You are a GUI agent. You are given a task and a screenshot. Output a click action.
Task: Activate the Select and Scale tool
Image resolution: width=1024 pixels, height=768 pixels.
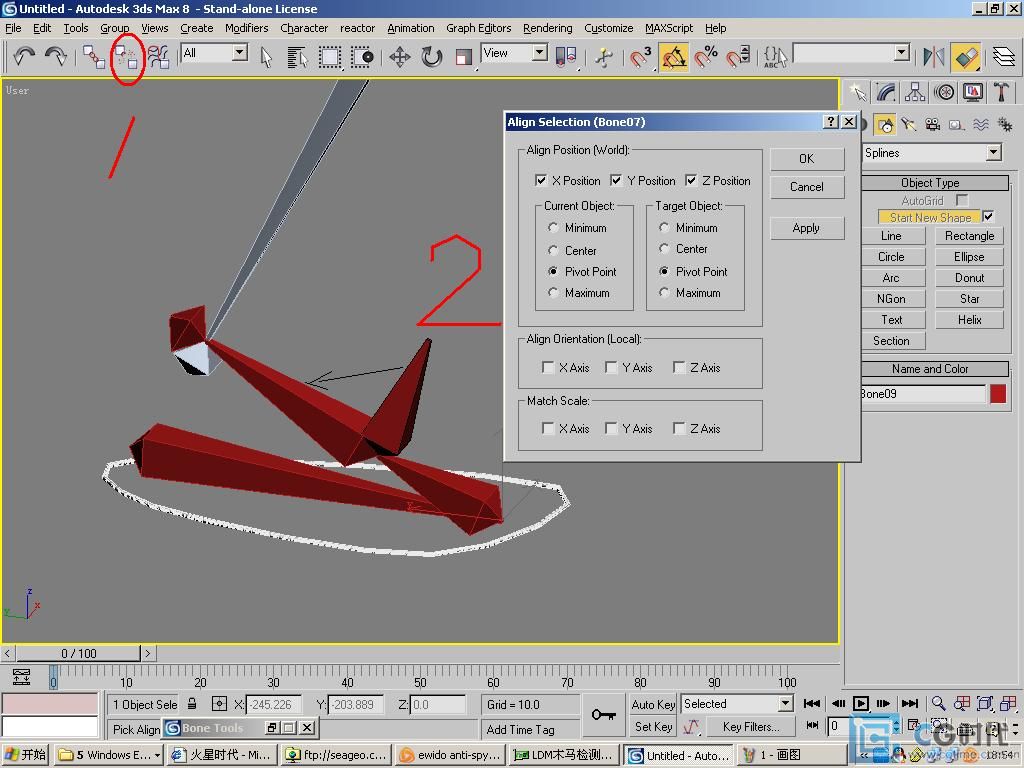463,57
